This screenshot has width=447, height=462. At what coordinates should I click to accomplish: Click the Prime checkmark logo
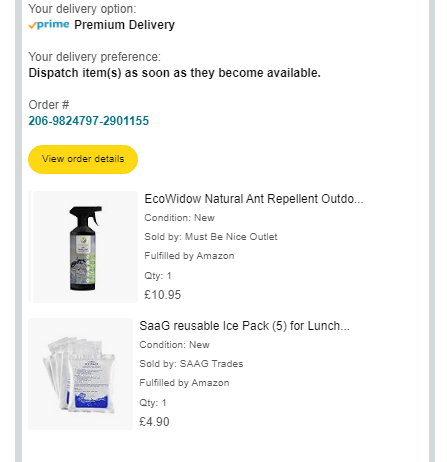pyautogui.click(x=49, y=25)
